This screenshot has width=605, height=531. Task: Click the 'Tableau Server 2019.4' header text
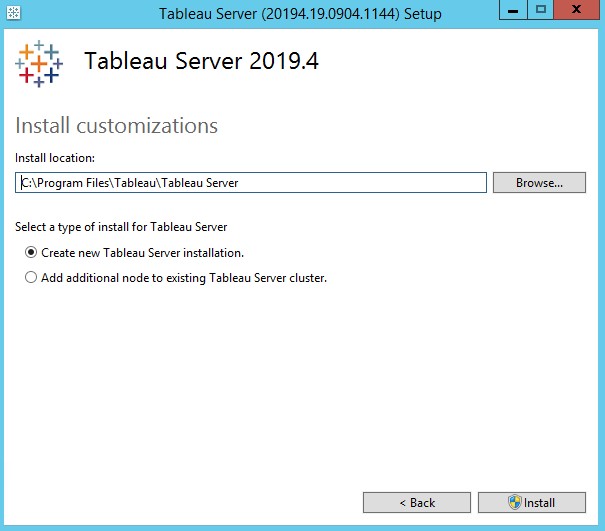tap(201, 61)
